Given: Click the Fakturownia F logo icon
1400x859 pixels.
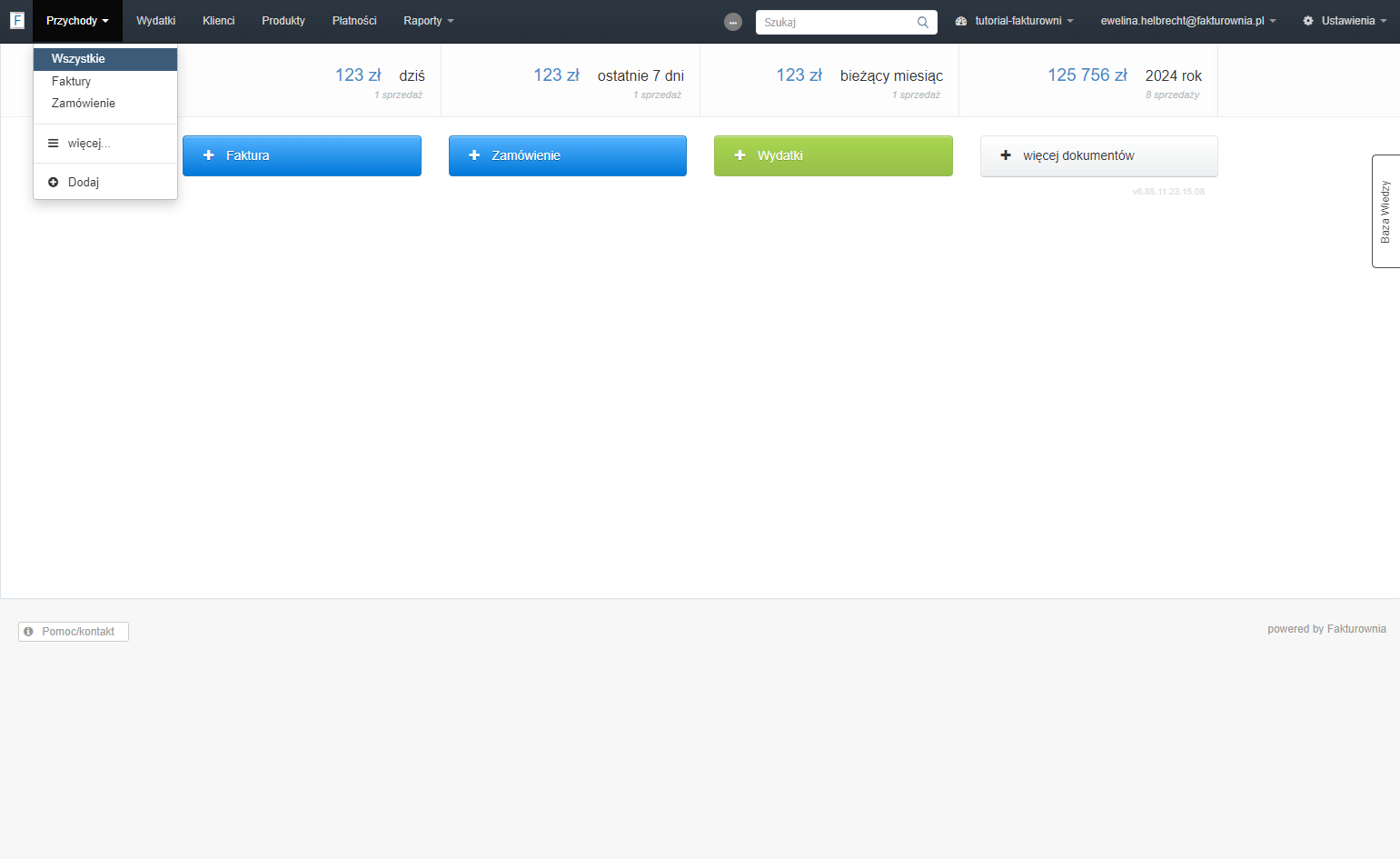Looking at the screenshot, I should click(x=17, y=20).
